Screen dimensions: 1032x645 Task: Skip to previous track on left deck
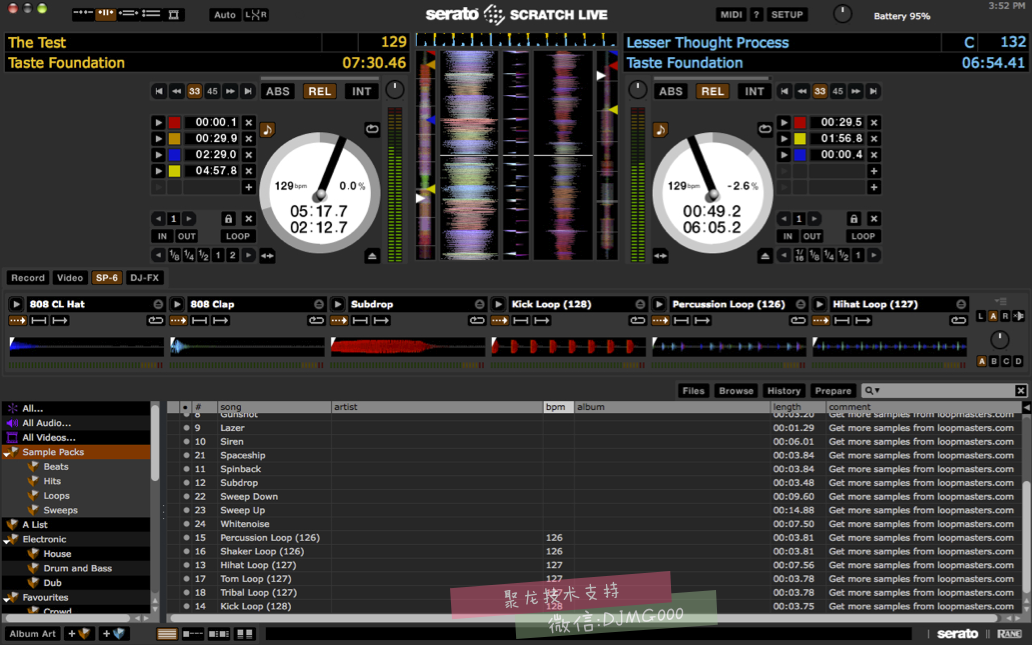tap(159, 91)
